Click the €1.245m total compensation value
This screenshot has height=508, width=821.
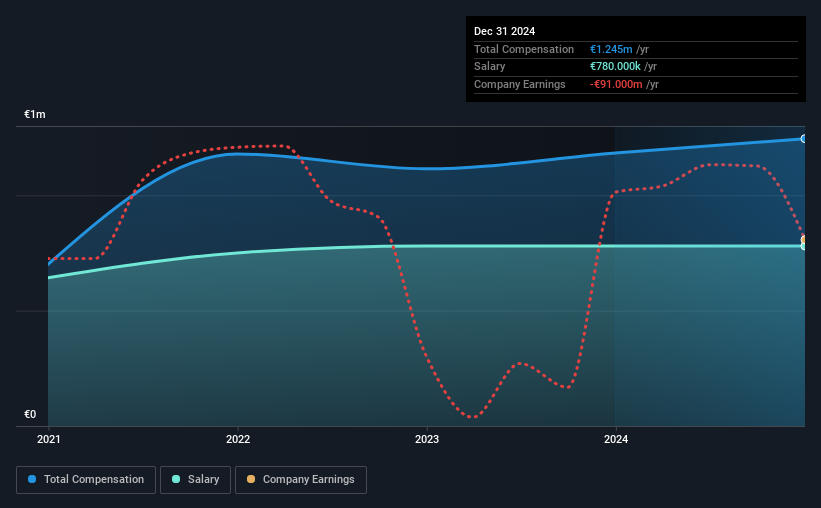pyautogui.click(x=611, y=49)
